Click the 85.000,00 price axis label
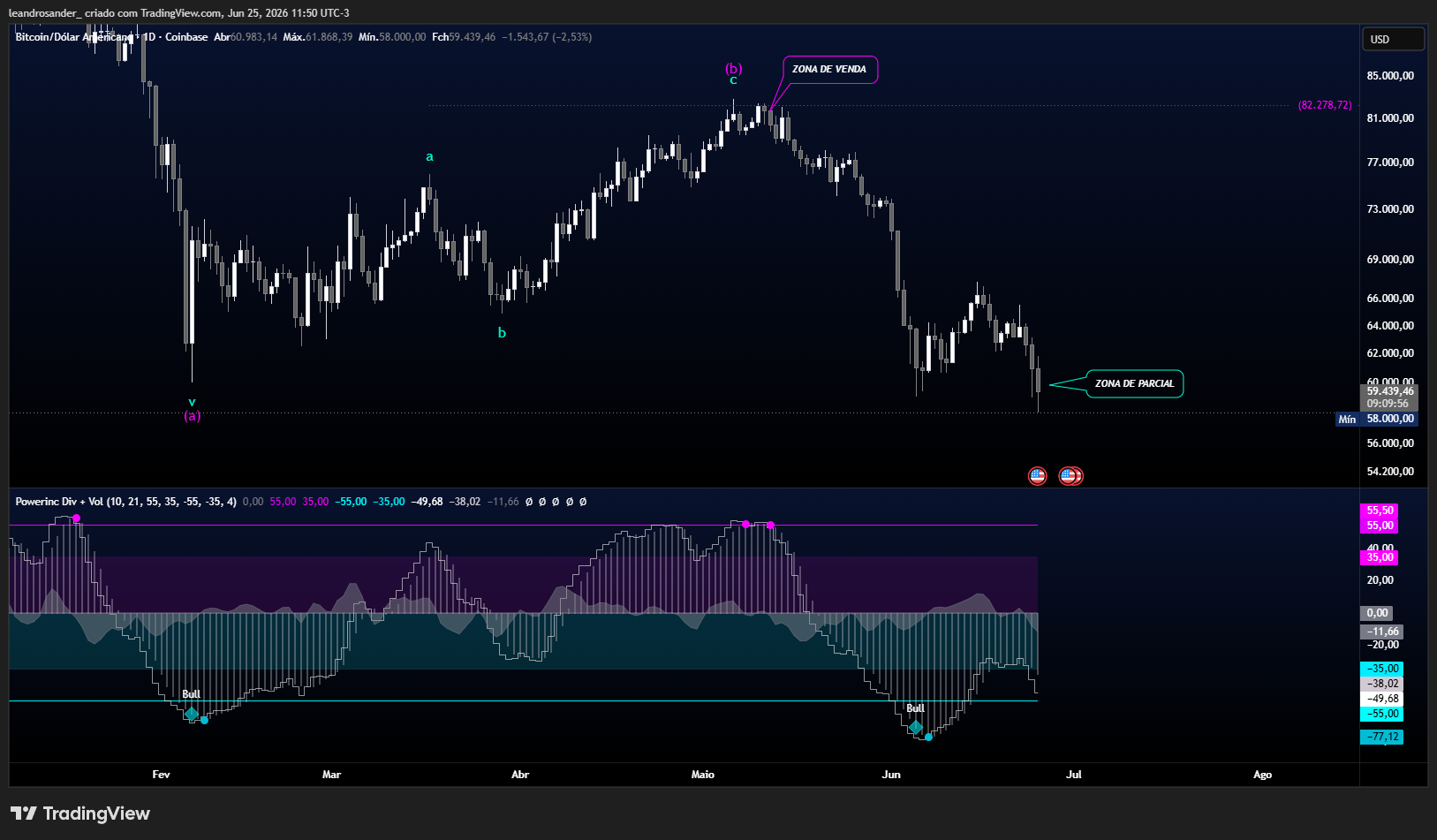Image resolution: width=1437 pixels, height=840 pixels. (1390, 76)
